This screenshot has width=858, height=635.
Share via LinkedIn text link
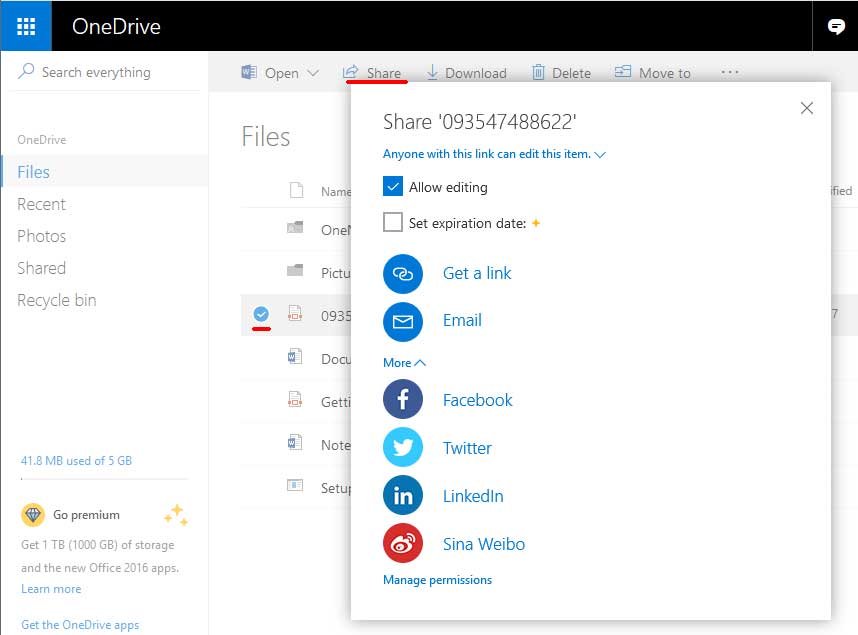coord(473,496)
